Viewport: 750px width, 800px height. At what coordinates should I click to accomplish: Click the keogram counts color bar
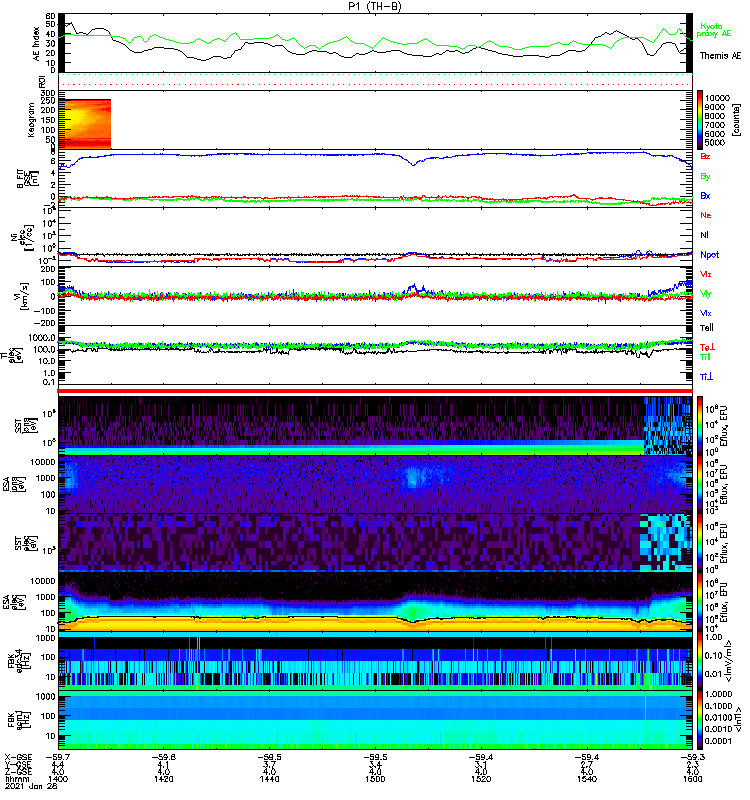(x=700, y=120)
